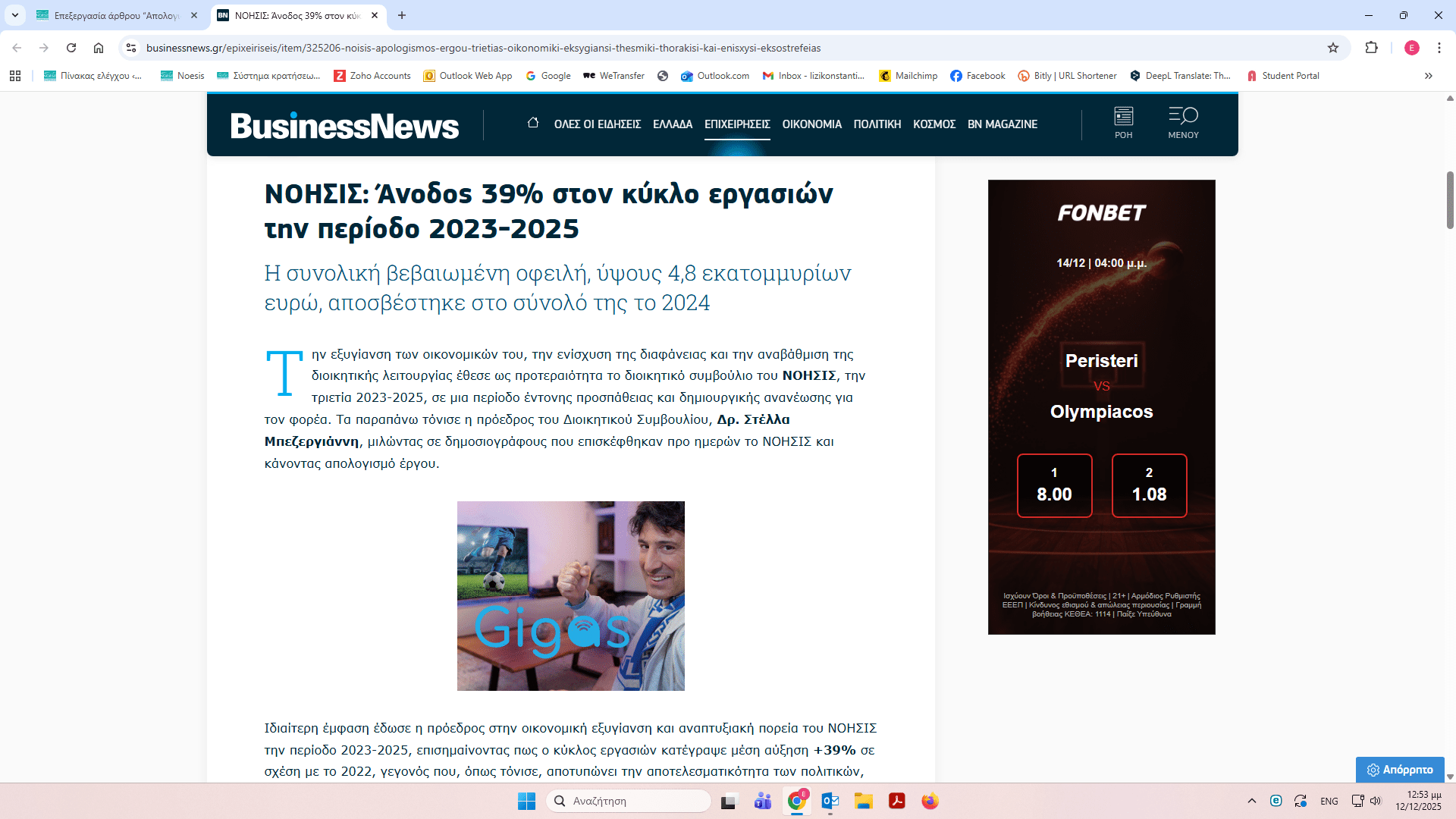This screenshot has width=1456, height=819.
Task: Launch Firefox from the taskbar
Action: pyautogui.click(x=930, y=801)
